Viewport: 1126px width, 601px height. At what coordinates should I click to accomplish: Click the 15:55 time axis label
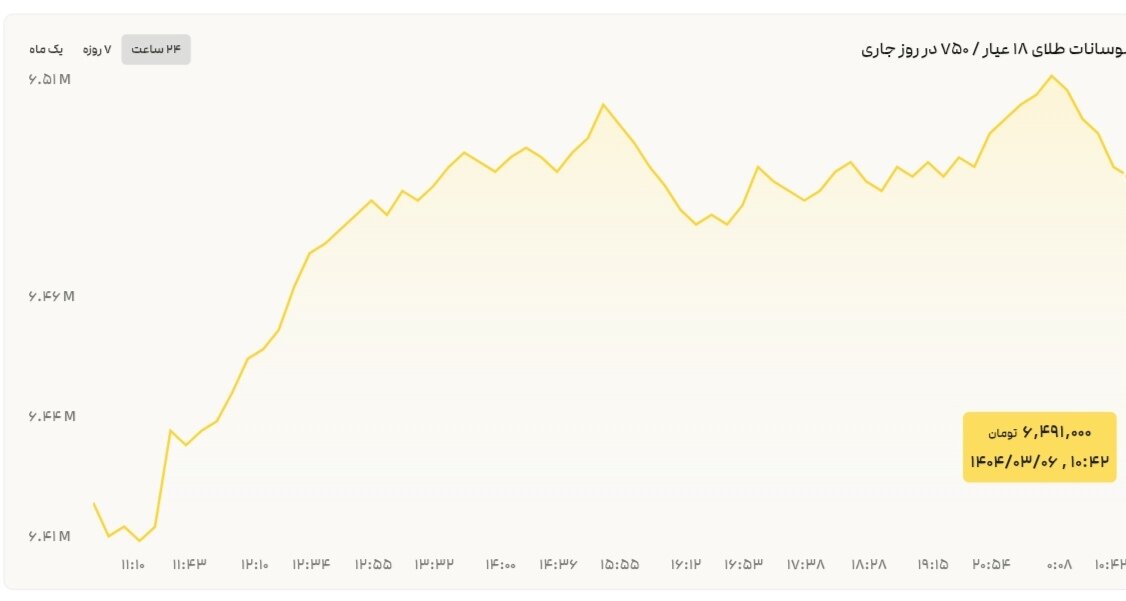tap(620, 565)
